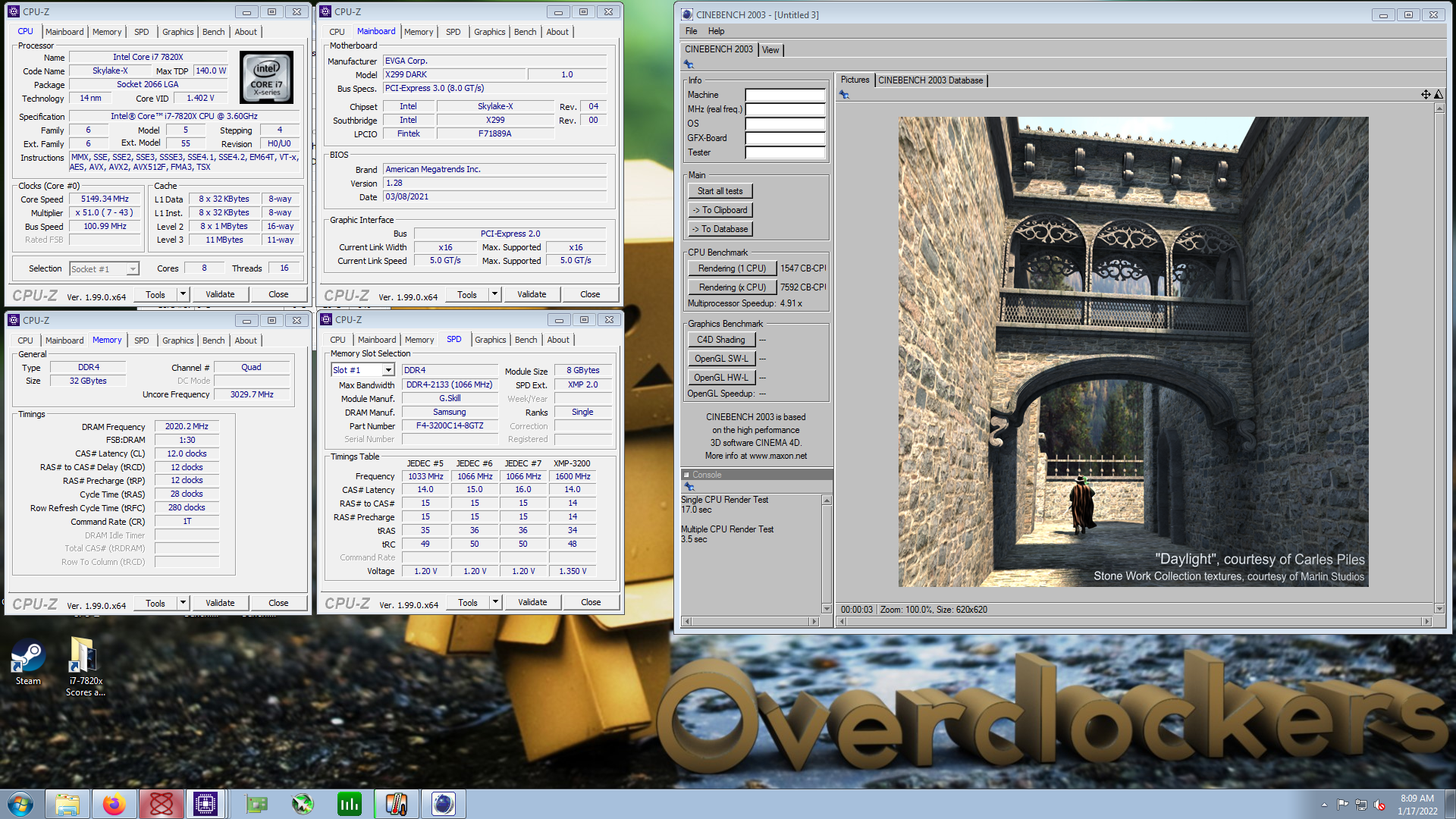Viewport: 1456px width, 819px height.
Task: Open Bench tab in top-left CPU-Z window
Action: (x=213, y=32)
